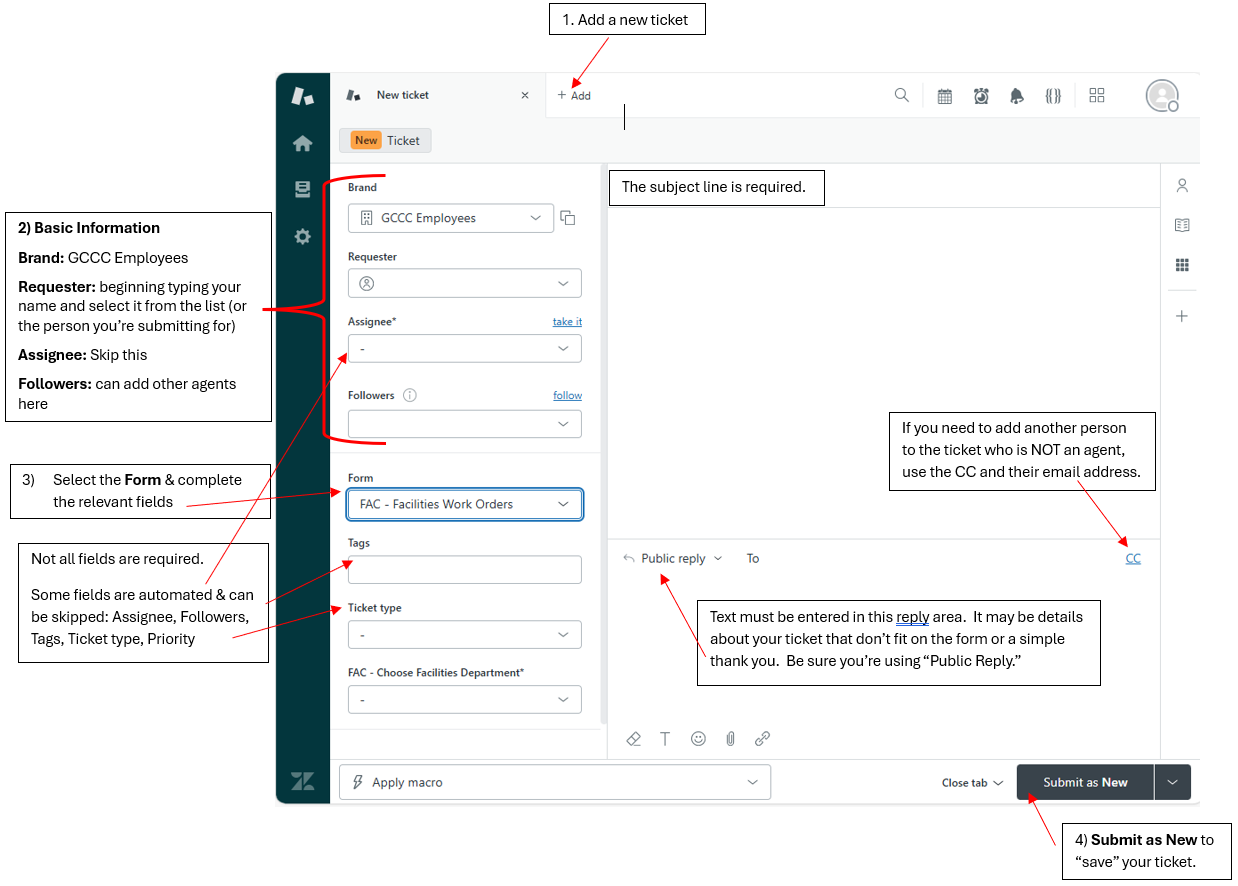Select the Home icon in the left sidebar
Viewport: 1238px width, 886px height.
point(303,143)
